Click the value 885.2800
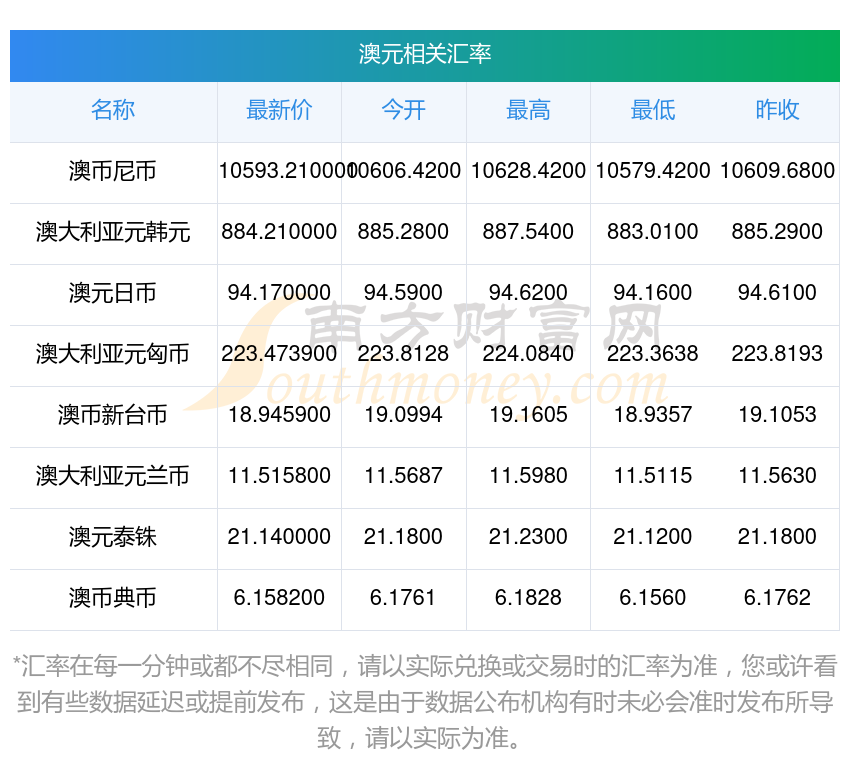Image resolution: width=850 pixels, height=769 pixels. [x=403, y=232]
